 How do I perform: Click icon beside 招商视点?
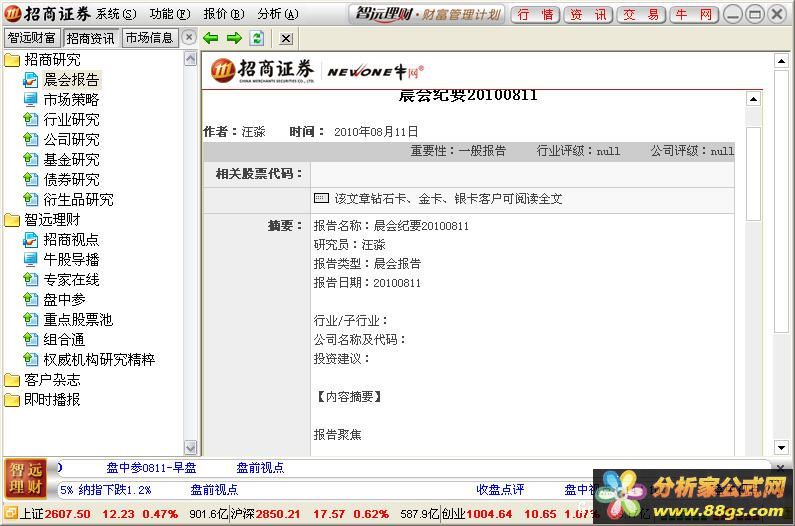[30, 239]
